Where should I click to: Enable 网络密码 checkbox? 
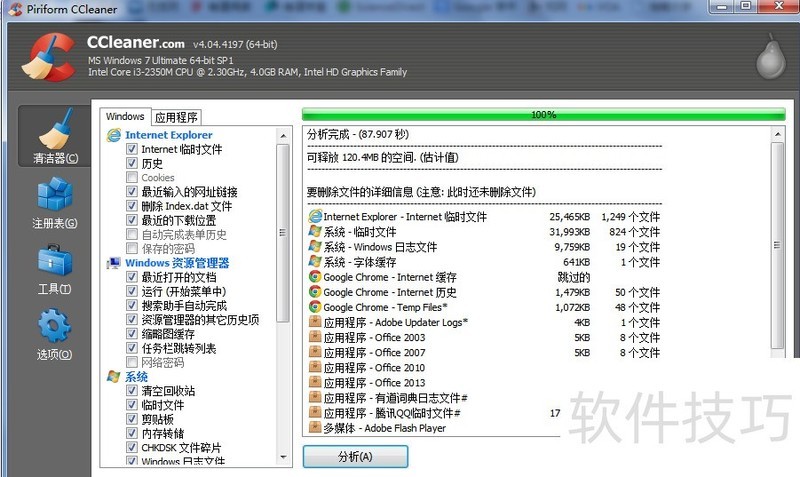point(132,362)
